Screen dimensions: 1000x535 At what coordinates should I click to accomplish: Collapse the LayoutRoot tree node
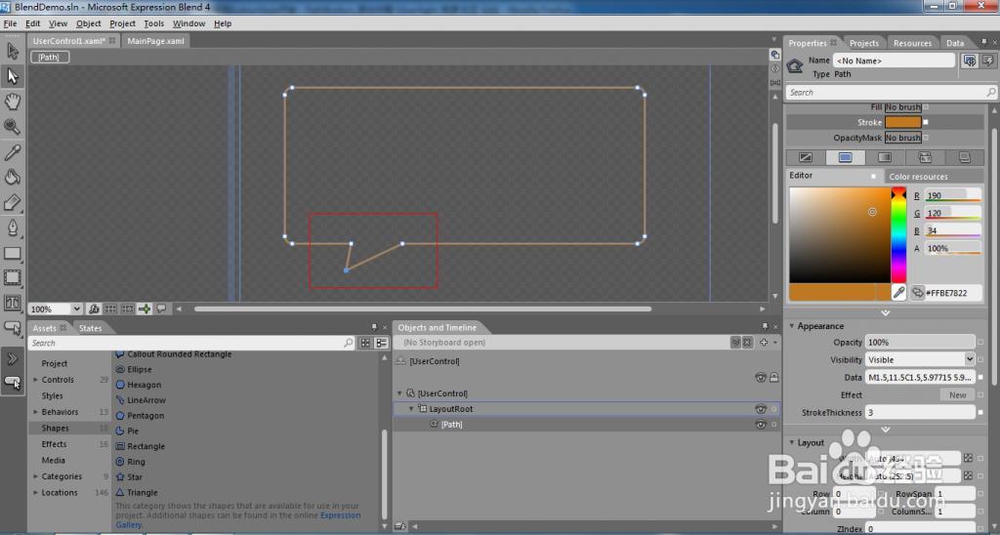coord(411,409)
